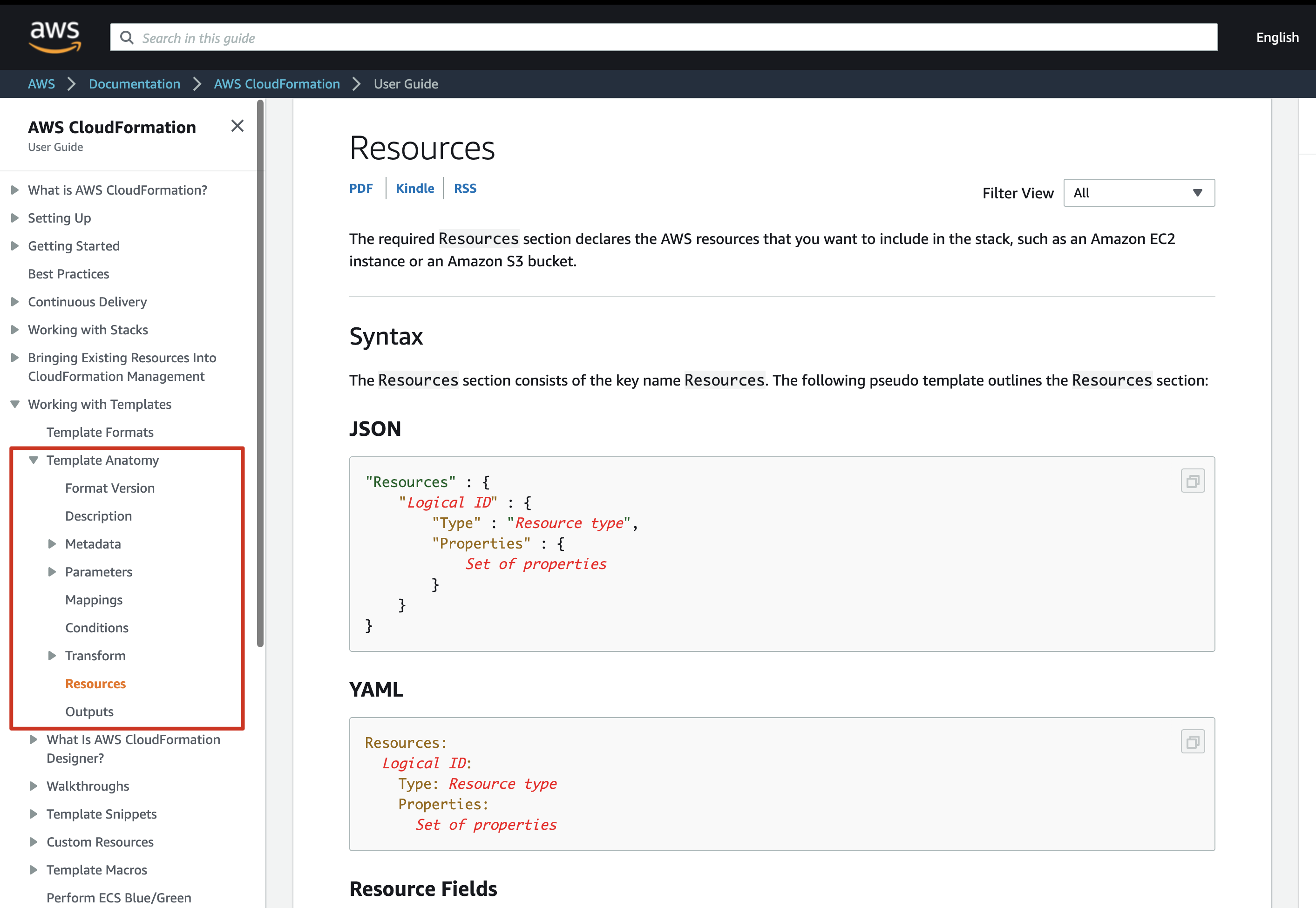This screenshot has width=1316, height=908.
Task: Expand the Metadata tree arrow
Action: pos(52,544)
